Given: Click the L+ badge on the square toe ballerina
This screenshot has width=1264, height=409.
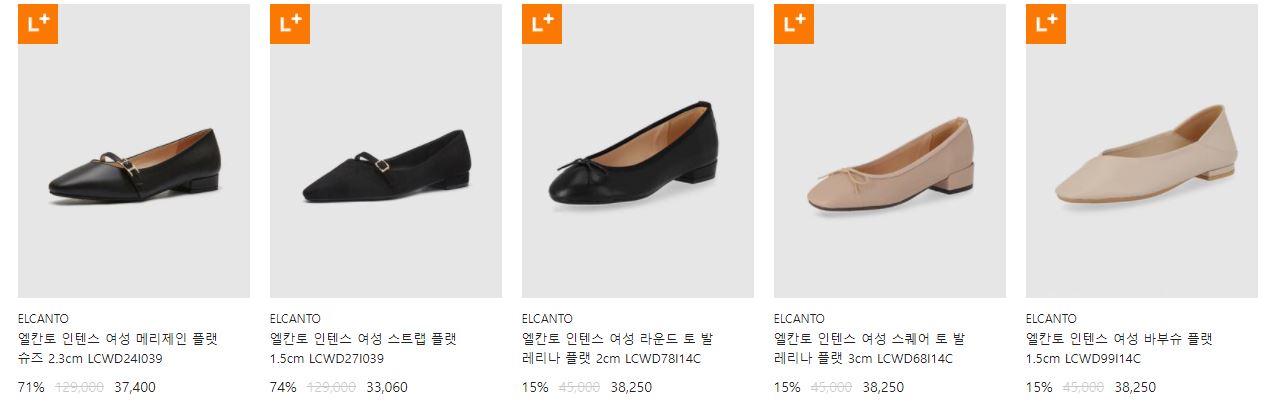Looking at the screenshot, I should [794, 24].
